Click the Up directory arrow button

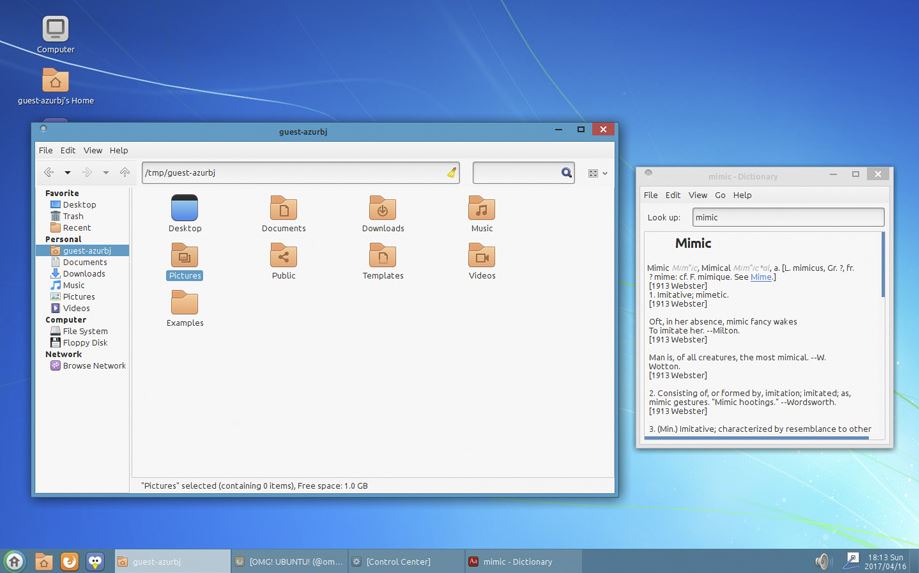click(x=125, y=173)
